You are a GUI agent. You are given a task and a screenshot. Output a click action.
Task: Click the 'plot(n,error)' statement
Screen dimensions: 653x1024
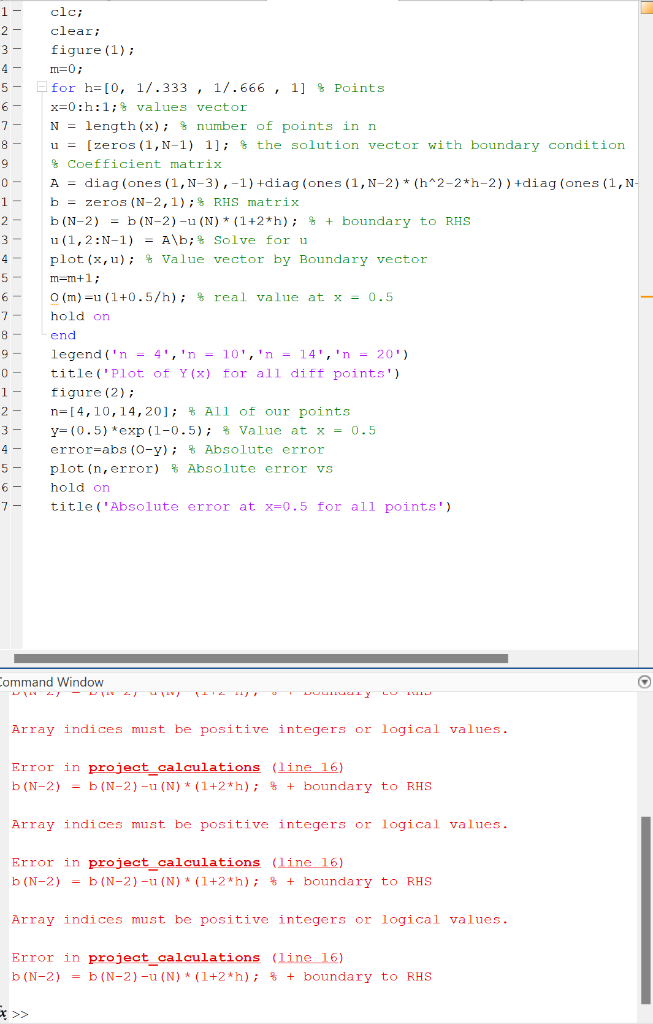(x=104, y=469)
